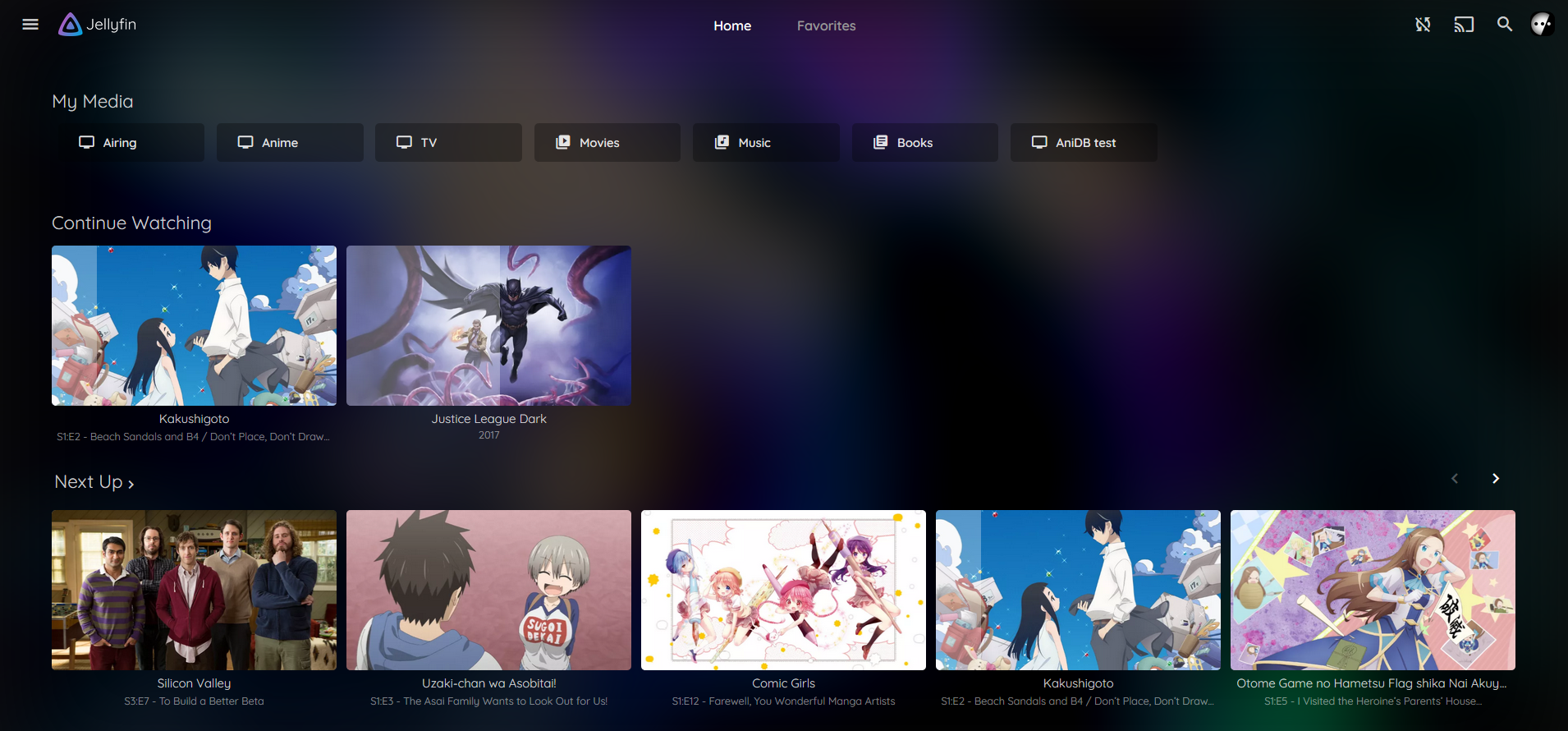Open the TV library button

click(448, 142)
